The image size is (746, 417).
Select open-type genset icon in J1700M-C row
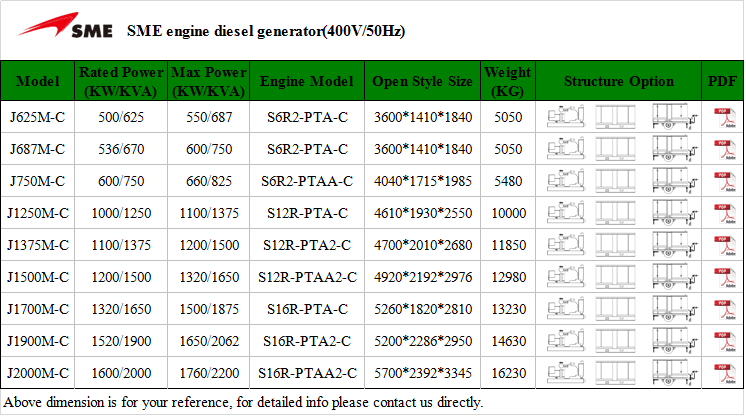(566, 308)
